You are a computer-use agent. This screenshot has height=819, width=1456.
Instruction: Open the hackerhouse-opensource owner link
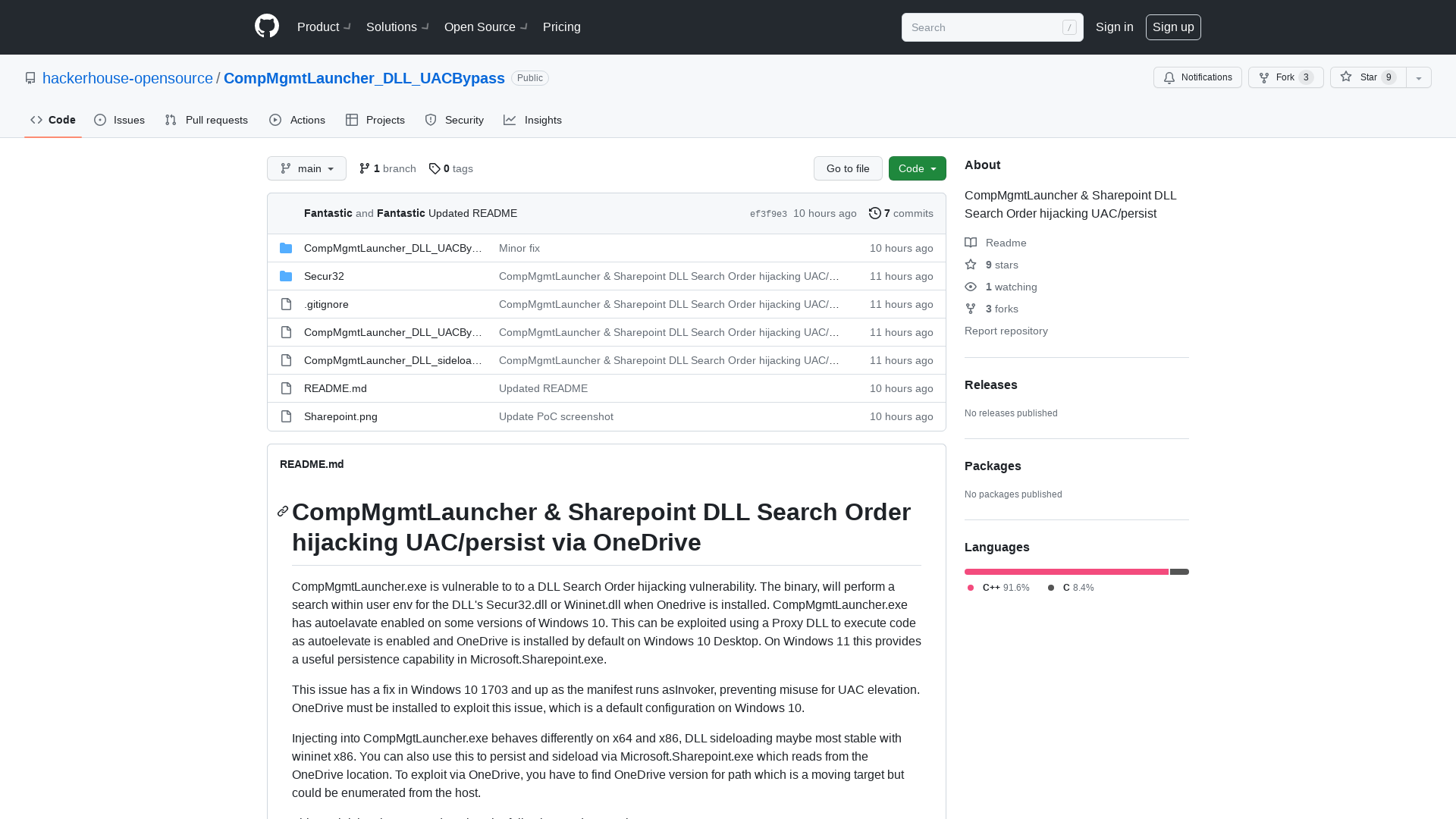(127, 78)
